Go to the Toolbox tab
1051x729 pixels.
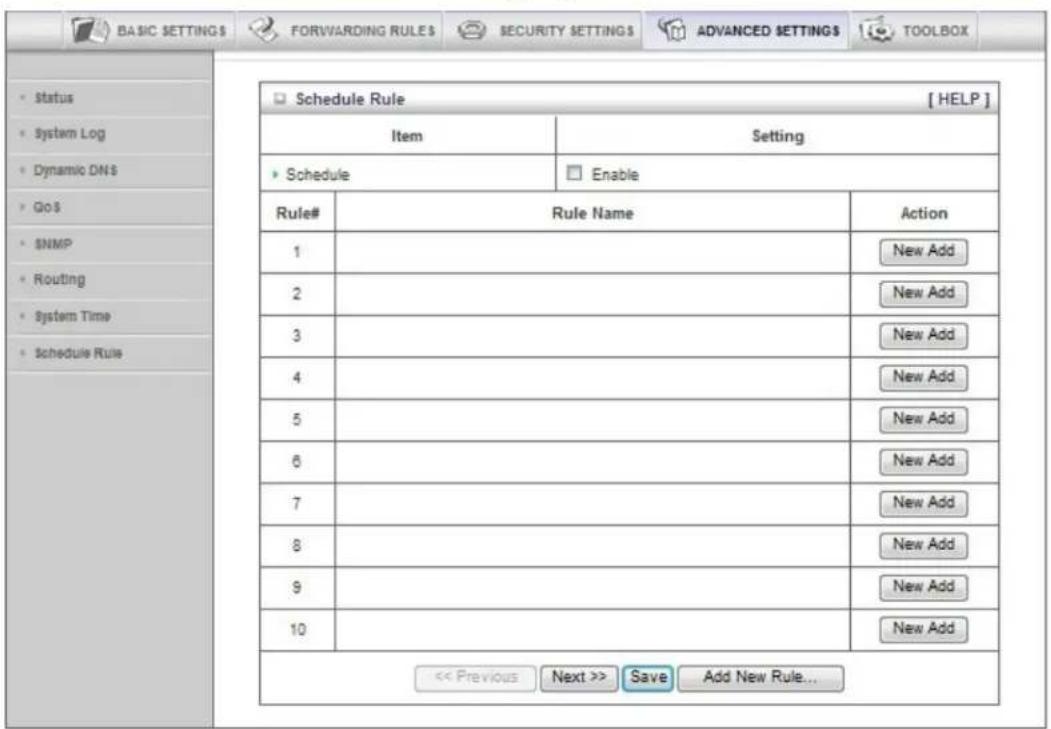click(914, 31)
